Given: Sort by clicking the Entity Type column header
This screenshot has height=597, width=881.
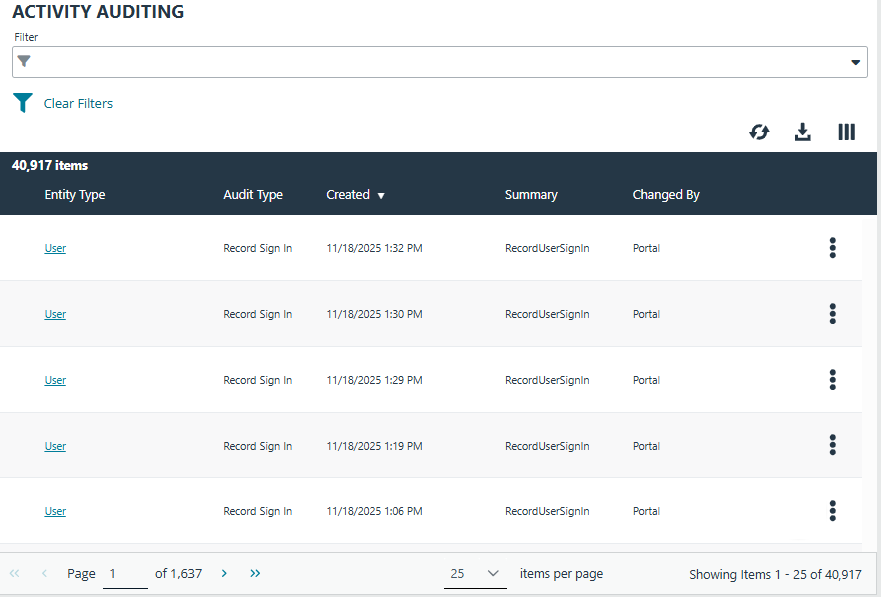Looking at the screenshot, I should click(x=74, y=194).
